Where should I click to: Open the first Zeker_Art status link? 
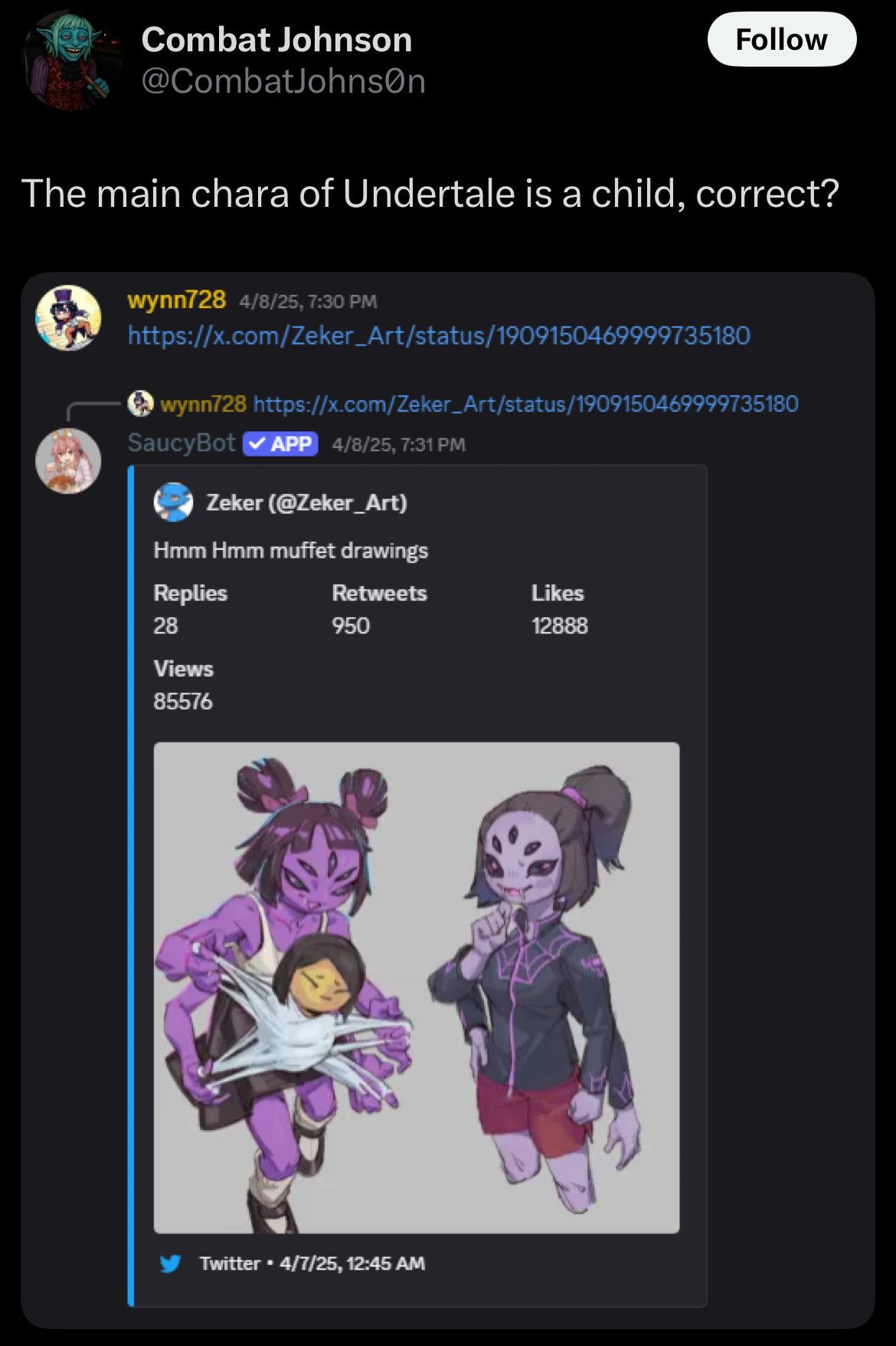[439, 336]
